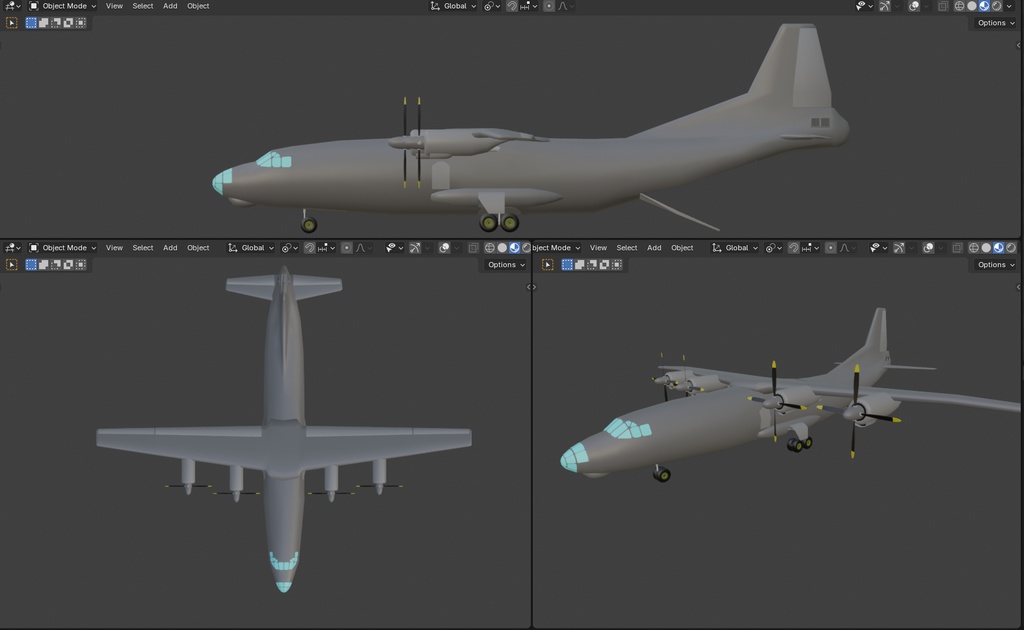
Task: Open pivot point dropdown in bottom-left viewport
Action: click(x=289, y=247)
